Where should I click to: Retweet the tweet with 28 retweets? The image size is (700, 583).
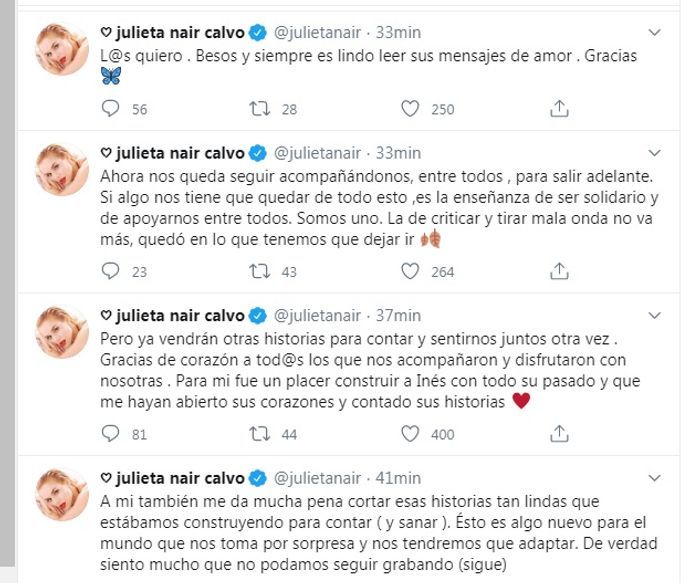pos(259,108)
